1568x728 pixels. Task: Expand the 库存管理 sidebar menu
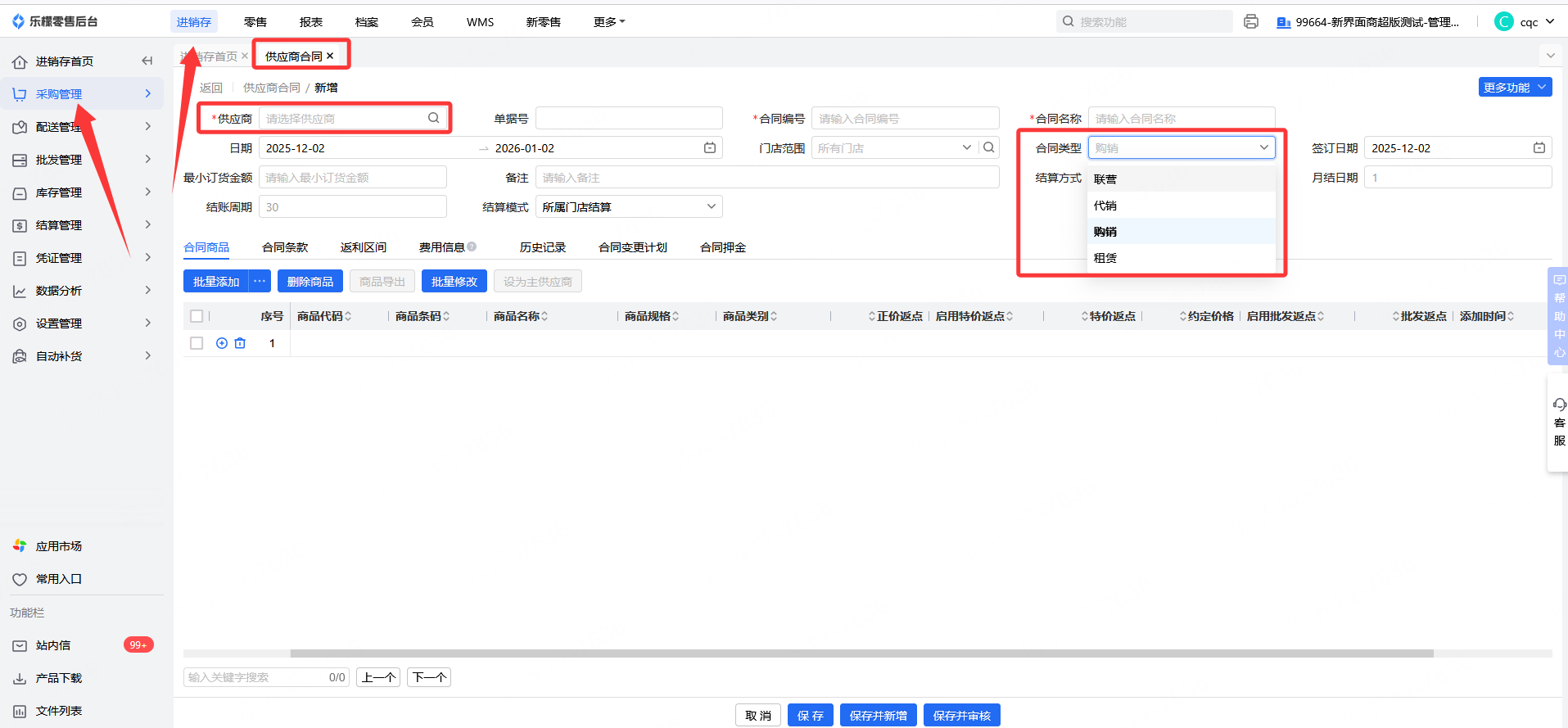pos(82,192)
